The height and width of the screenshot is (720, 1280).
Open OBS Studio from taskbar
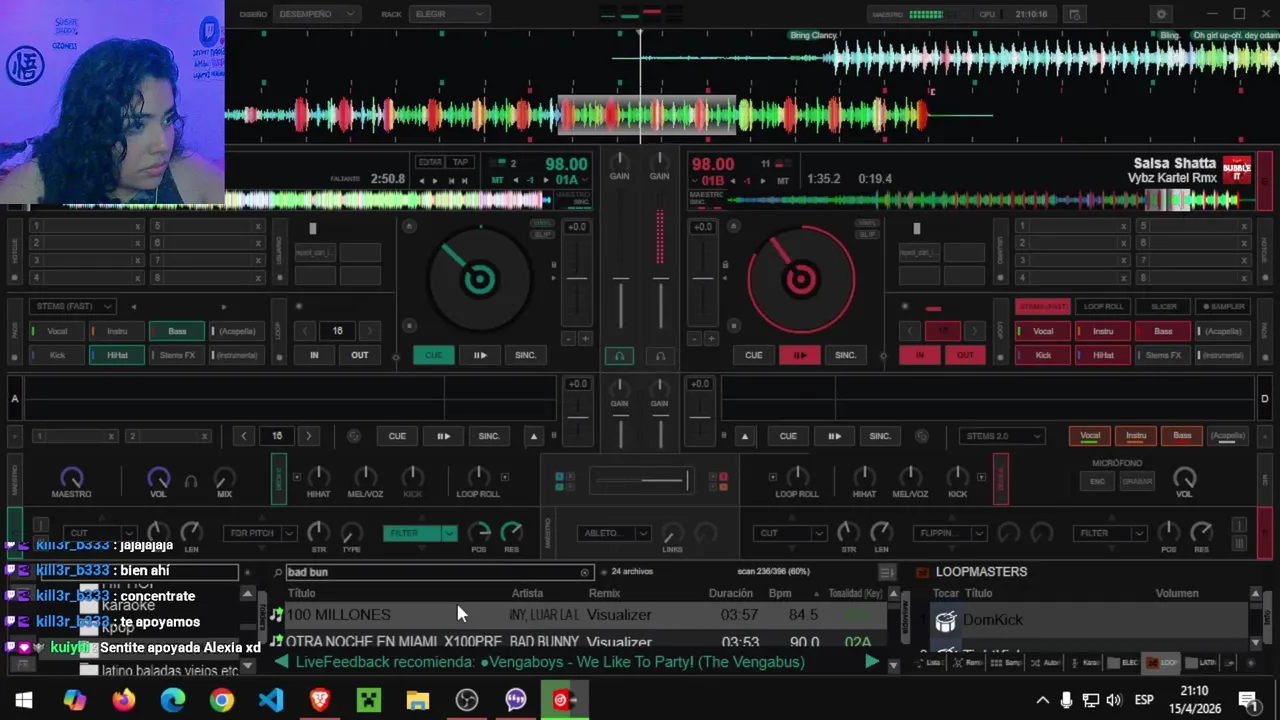point(467,700)
